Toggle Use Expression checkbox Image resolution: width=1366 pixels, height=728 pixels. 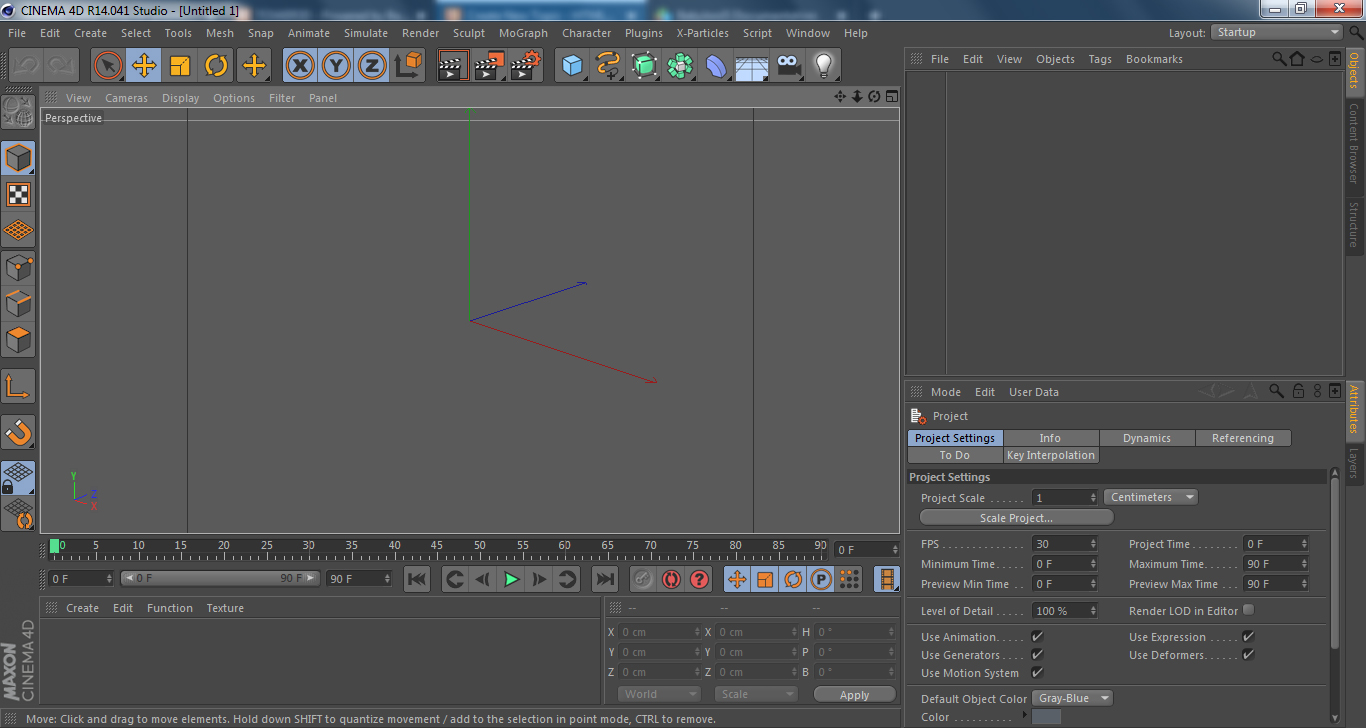tap(1248, 637)
